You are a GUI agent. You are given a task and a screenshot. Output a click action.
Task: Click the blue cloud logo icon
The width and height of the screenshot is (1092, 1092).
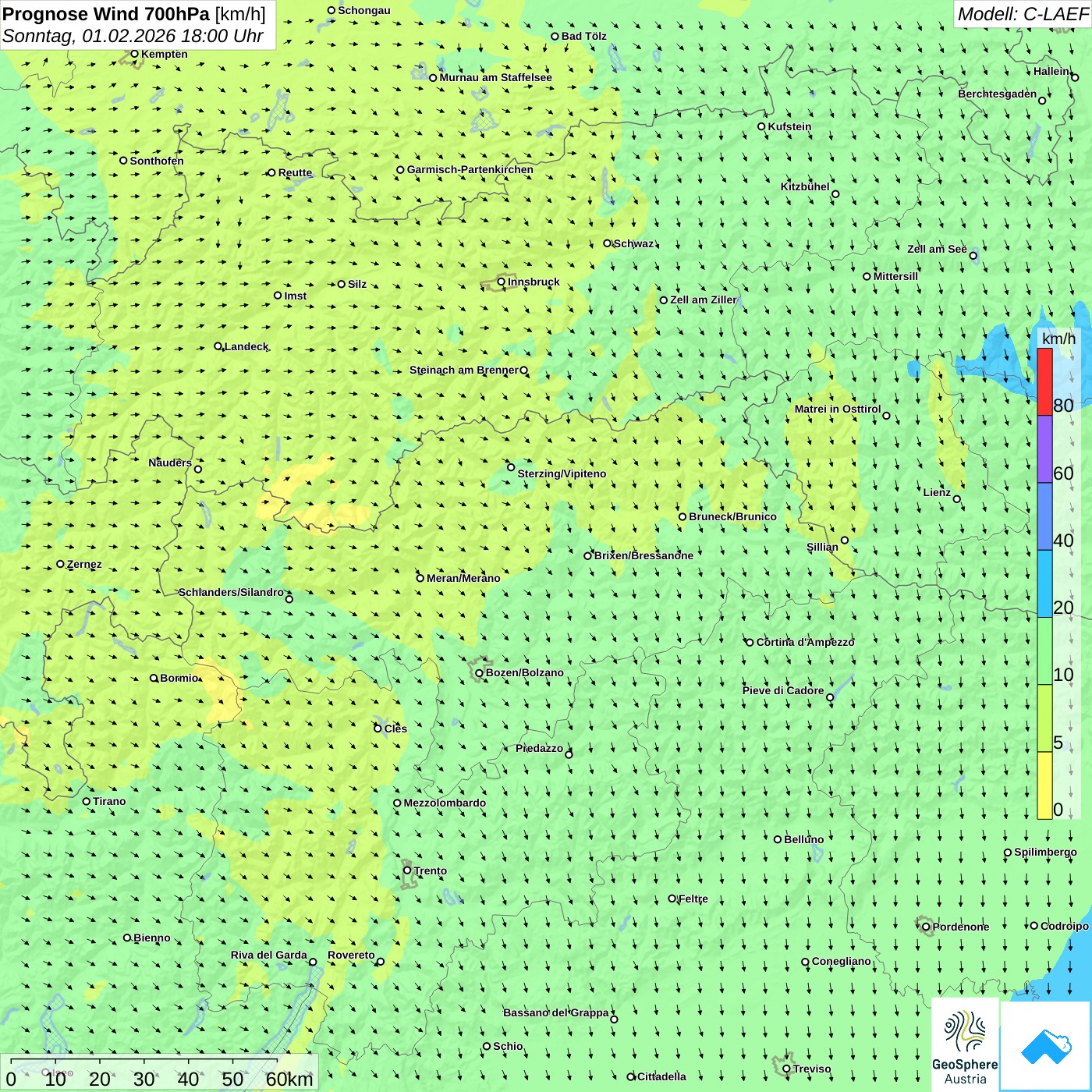pos(1045,1045)
